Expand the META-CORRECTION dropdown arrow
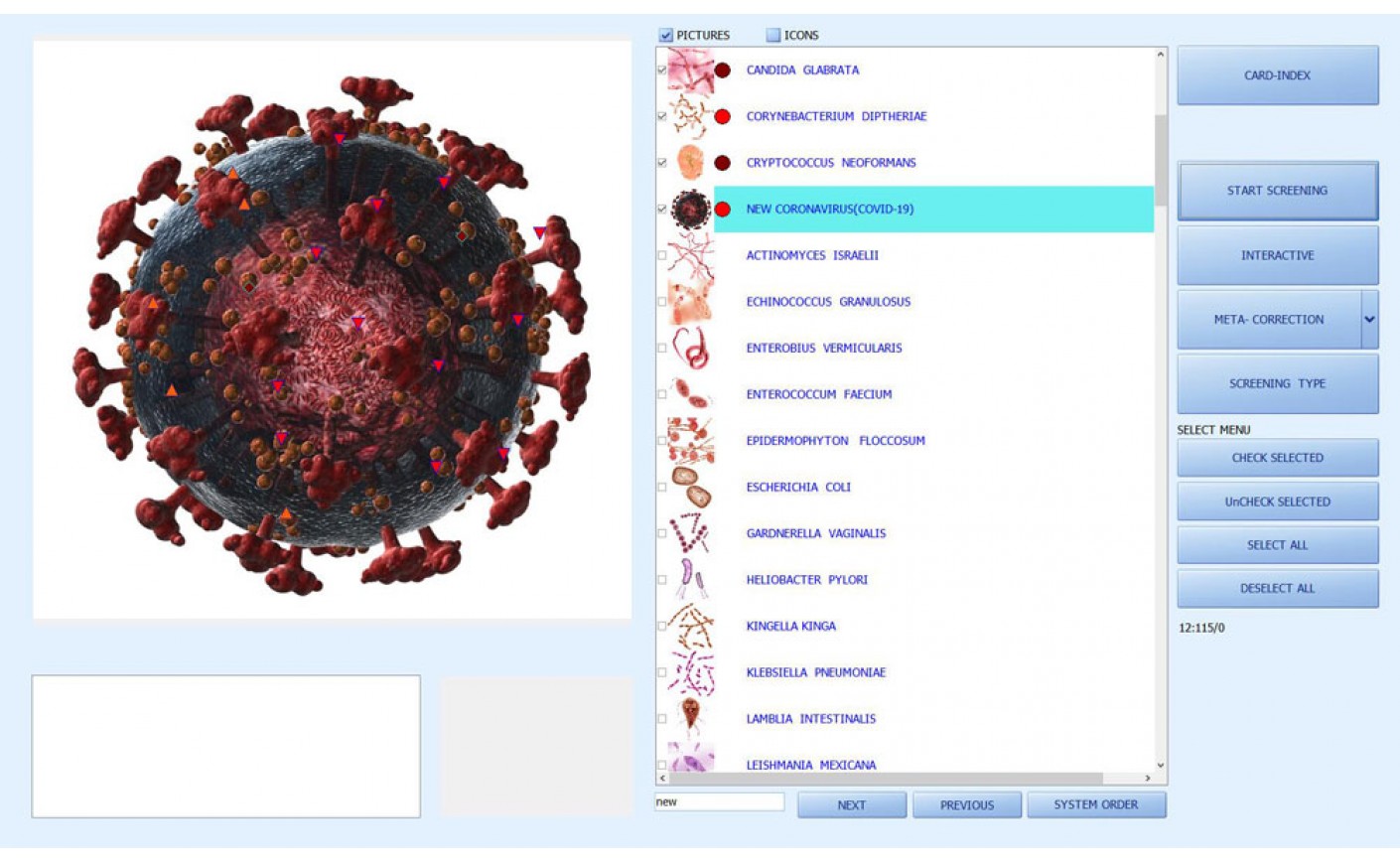This screenshot has width=1400, height=862. tap(1369, 320)
